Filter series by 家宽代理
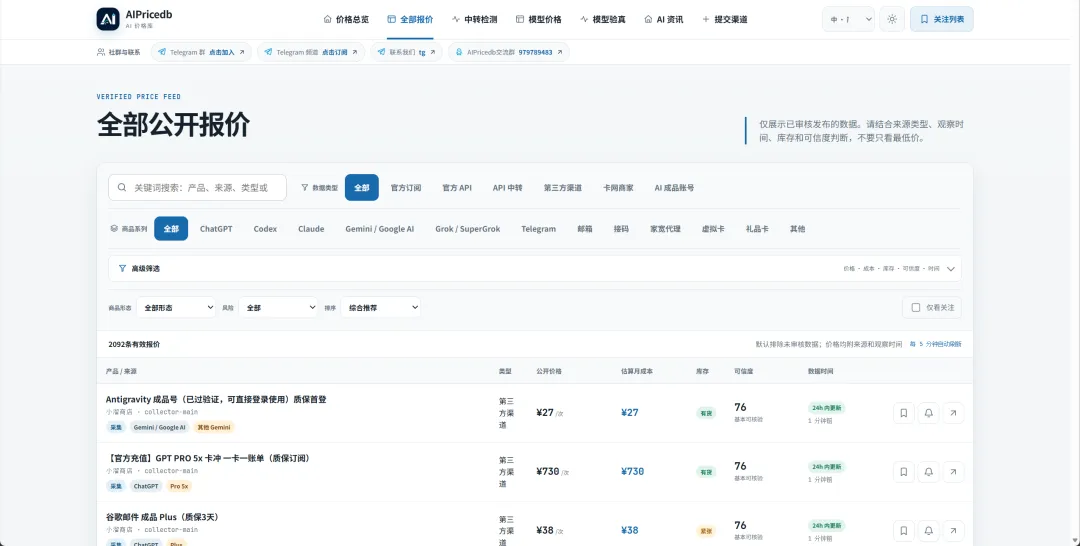 click(665, 229)
